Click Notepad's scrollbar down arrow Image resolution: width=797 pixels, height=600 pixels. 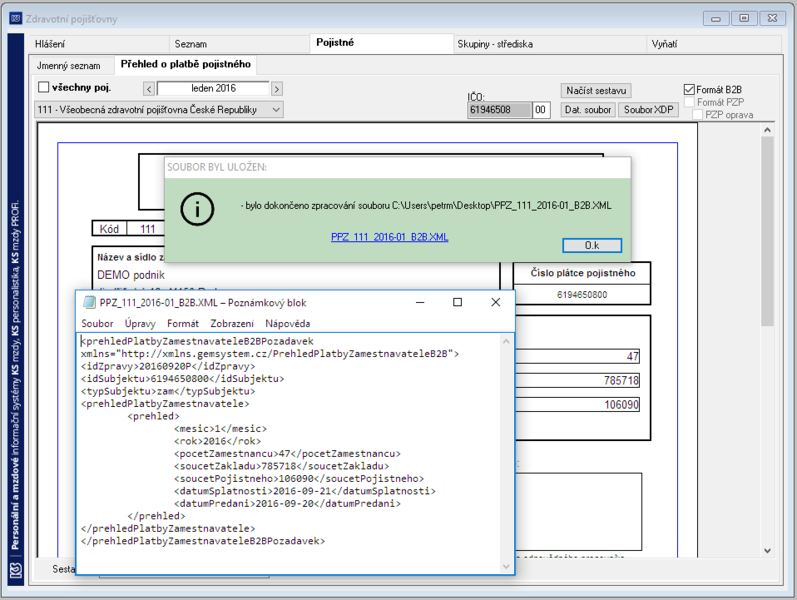(x=506, y=566)
